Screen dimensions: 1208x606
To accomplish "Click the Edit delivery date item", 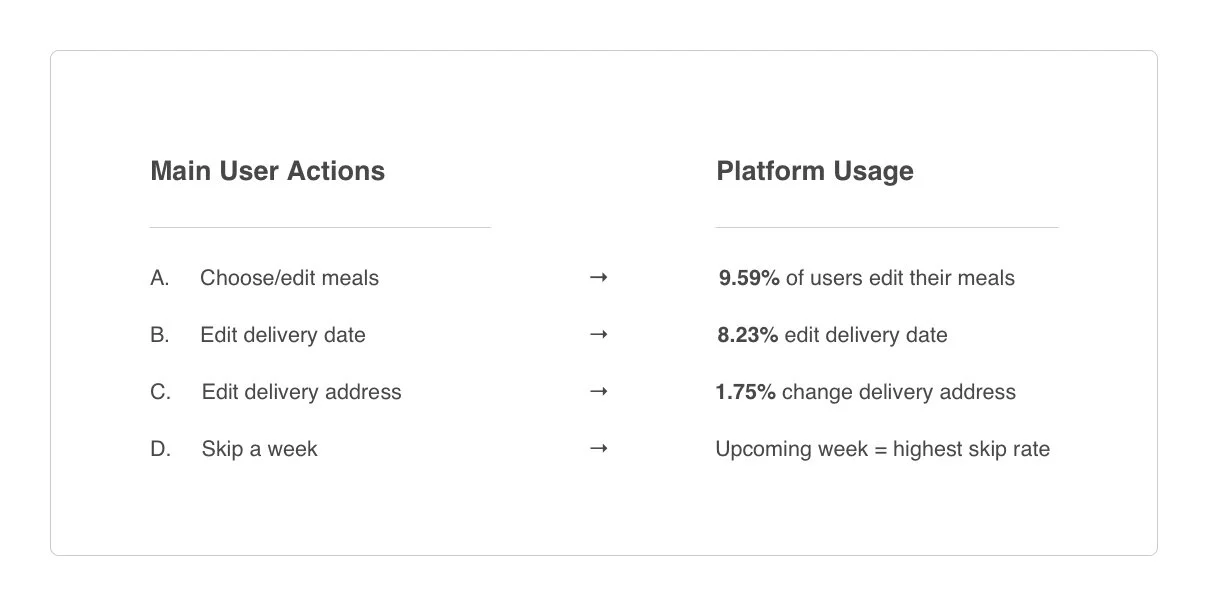I will pos(283,335).
